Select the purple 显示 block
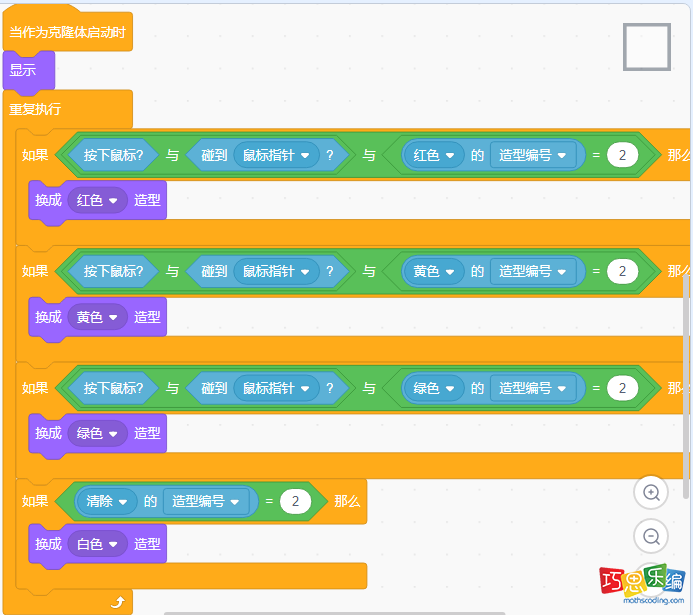This screenshot has height=615, width=693. (24, 71)
